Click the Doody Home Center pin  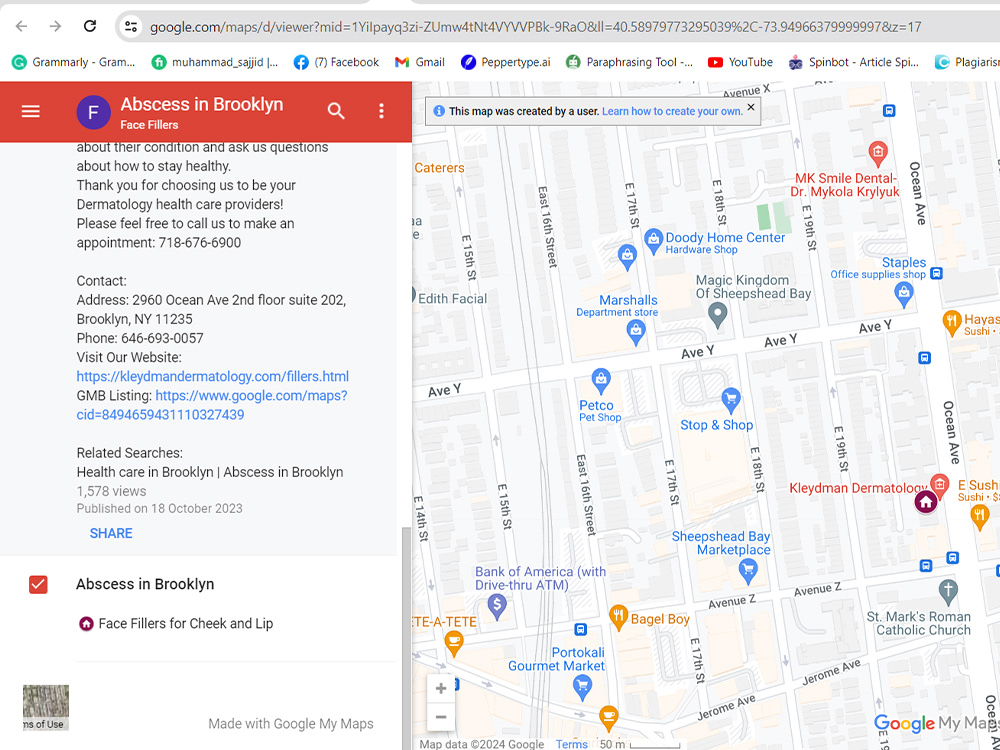pos(653,241)
